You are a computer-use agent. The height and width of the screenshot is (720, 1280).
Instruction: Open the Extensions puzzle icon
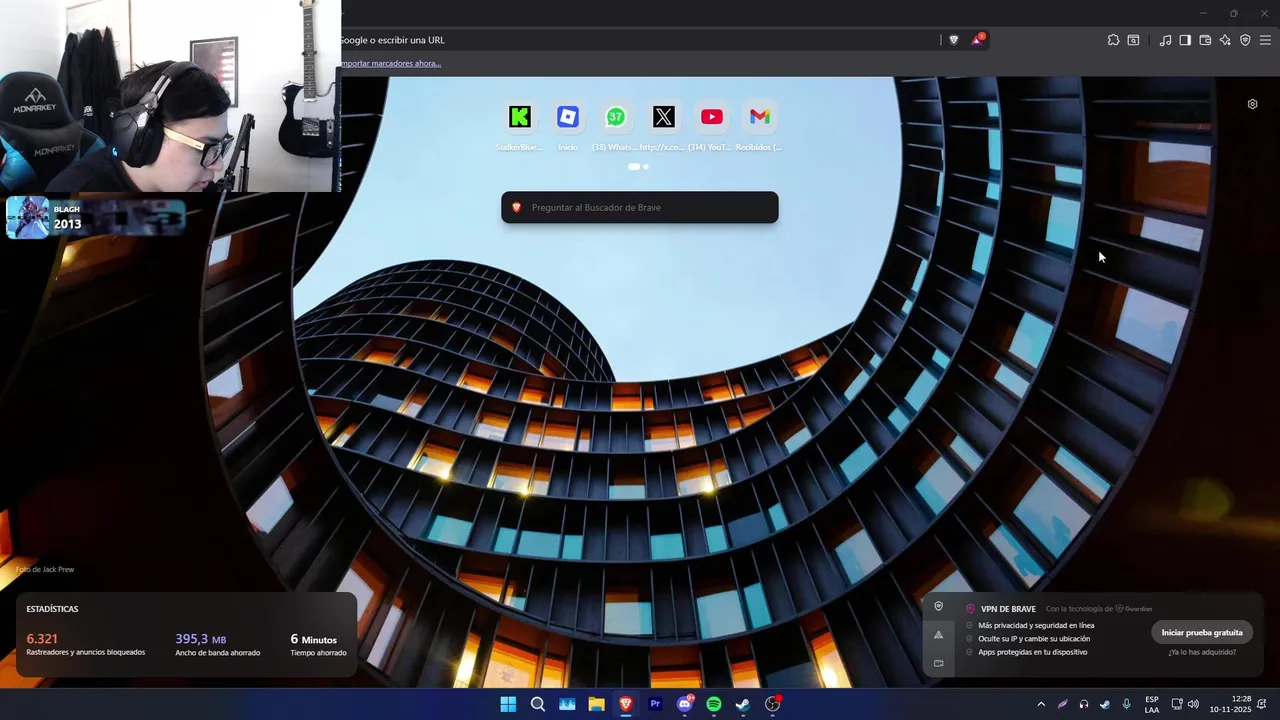[1113, 40]
